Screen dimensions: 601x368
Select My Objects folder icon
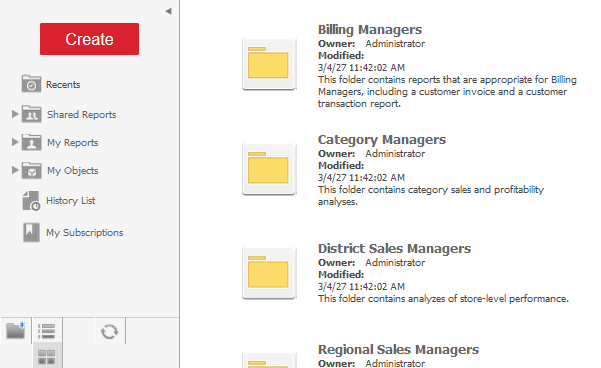point(31,170)
